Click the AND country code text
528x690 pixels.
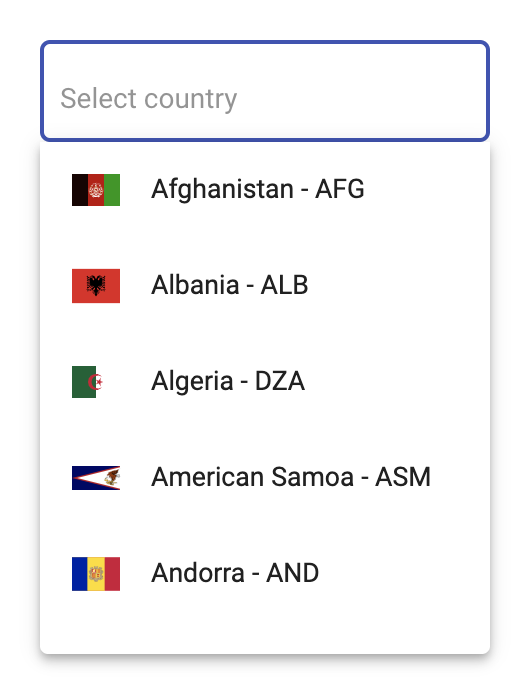click(293, 573)
